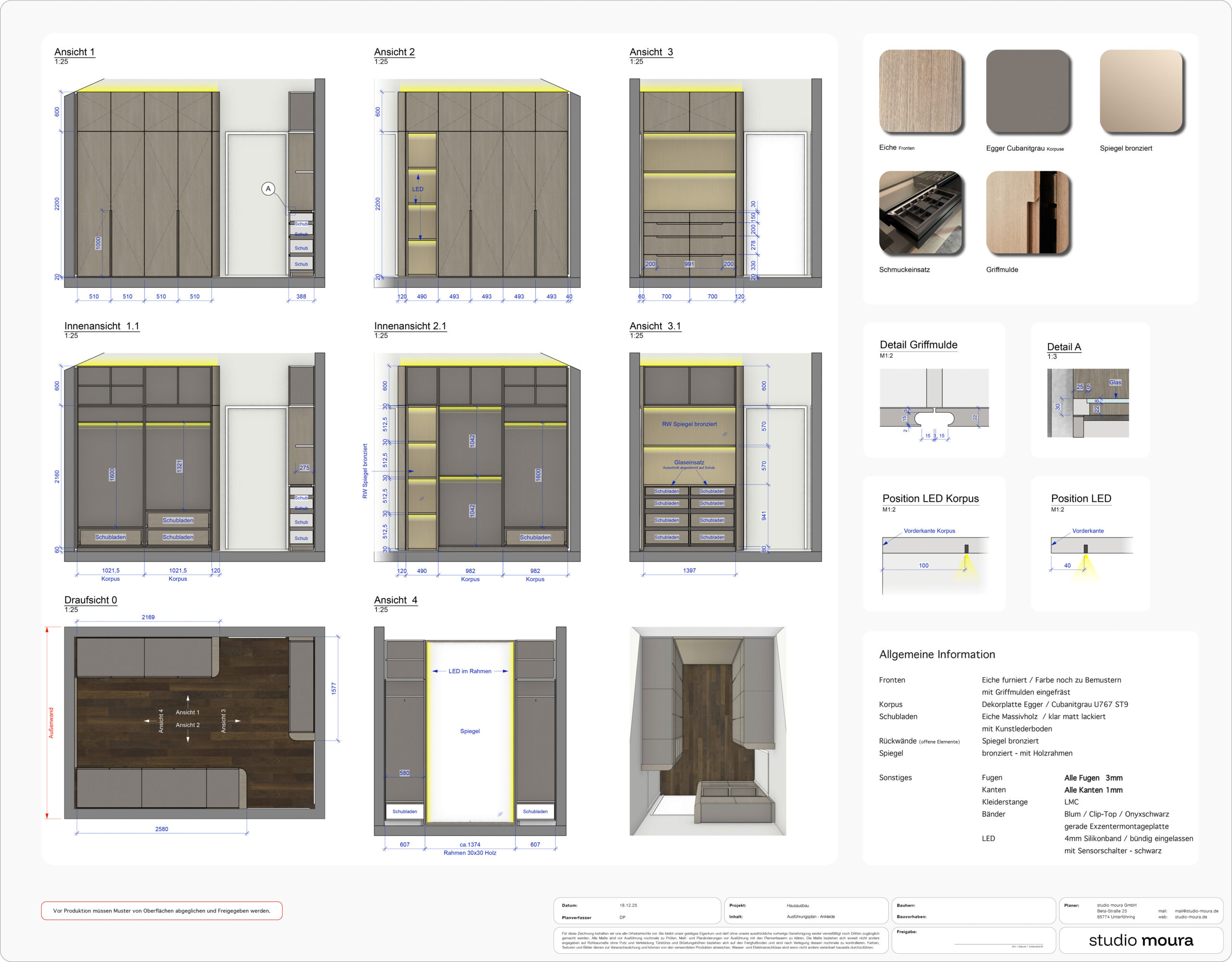Select the Ansicht 3.1 title
This screenshot has height=962, width=1232.
[x=655, y=326]
